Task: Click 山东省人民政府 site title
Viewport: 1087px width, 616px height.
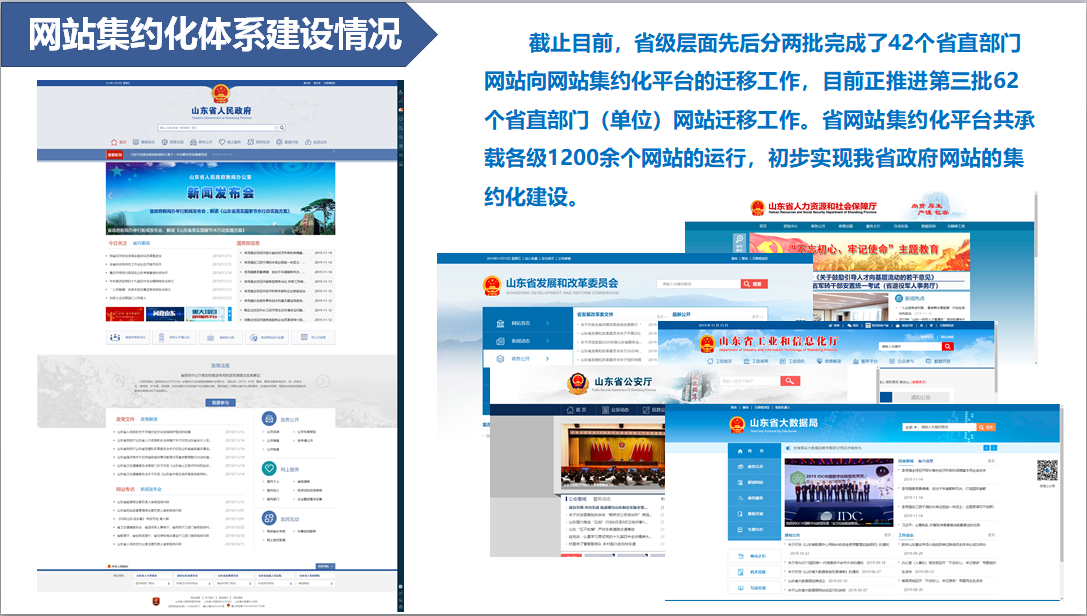Action: coord(221,111)
